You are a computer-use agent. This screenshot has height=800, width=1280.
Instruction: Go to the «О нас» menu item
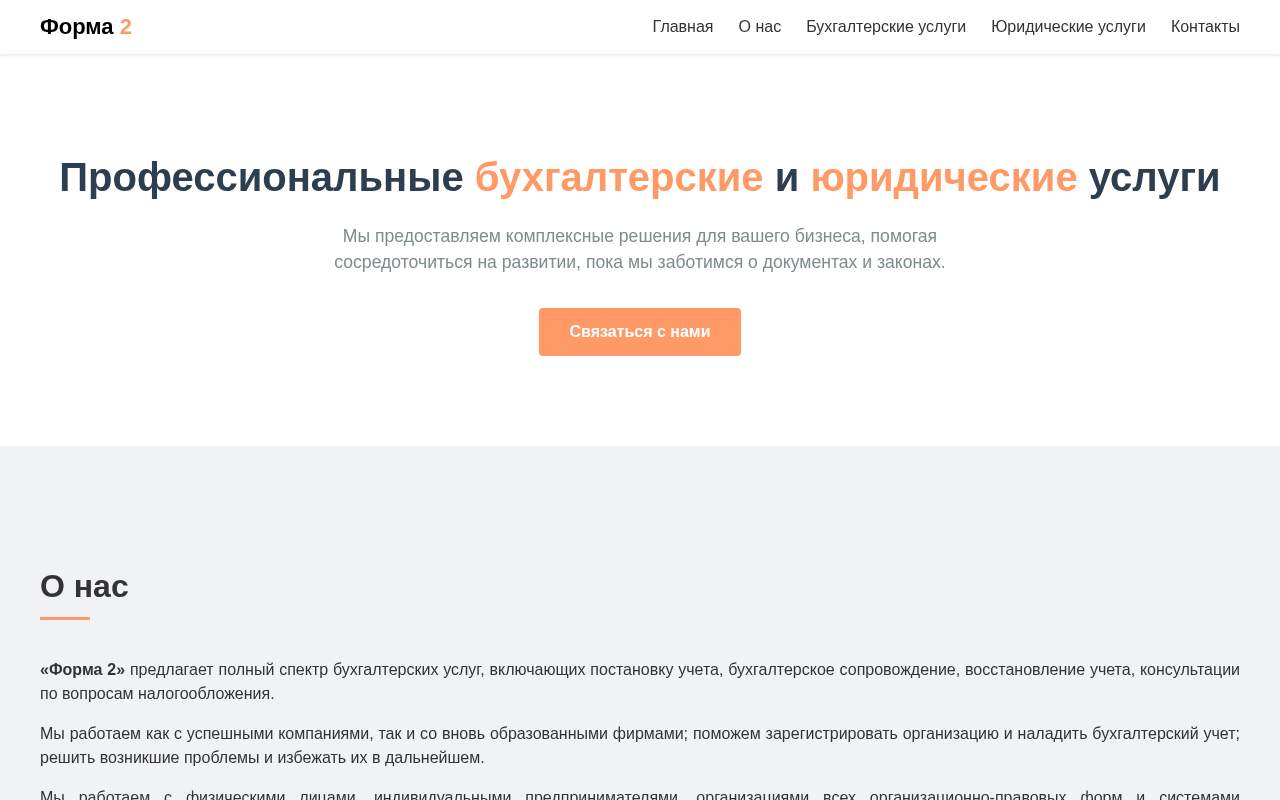click(x=760, y=27)
